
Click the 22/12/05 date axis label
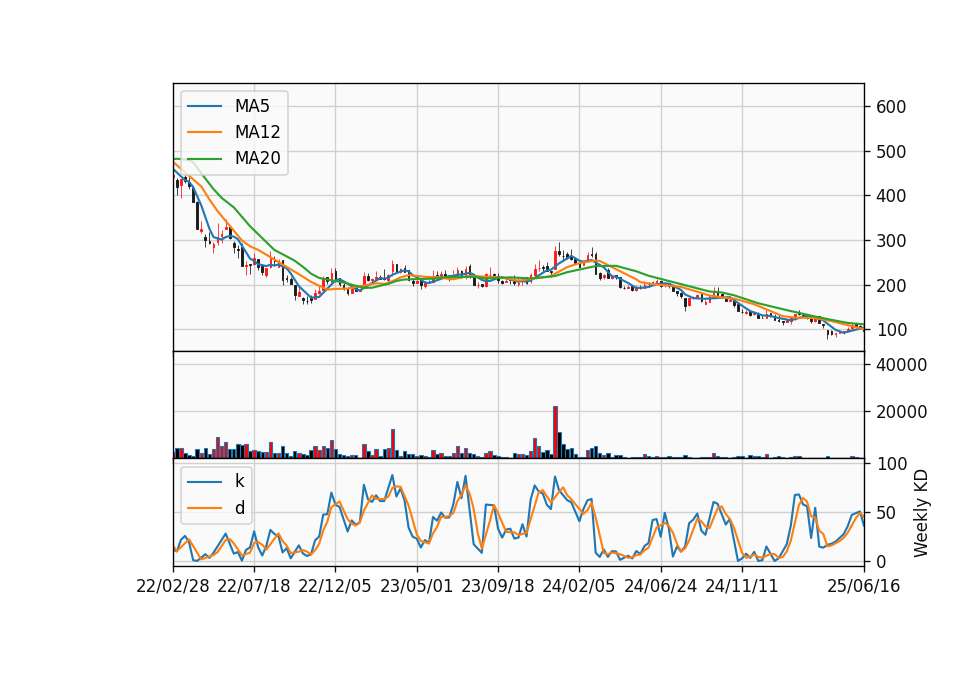pos(335,586)
